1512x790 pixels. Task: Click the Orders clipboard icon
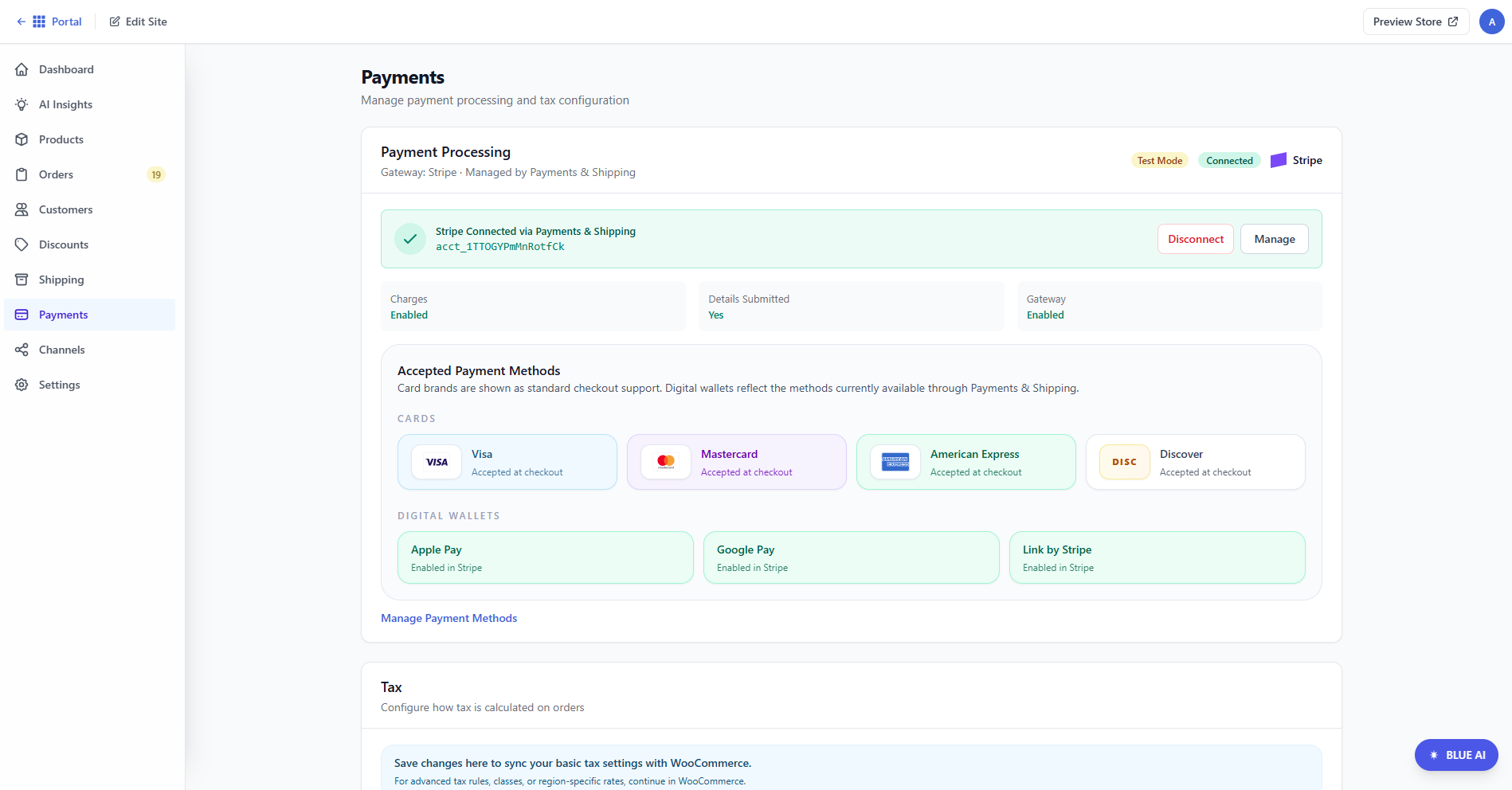pyautogui.click(x=22, y=174)
